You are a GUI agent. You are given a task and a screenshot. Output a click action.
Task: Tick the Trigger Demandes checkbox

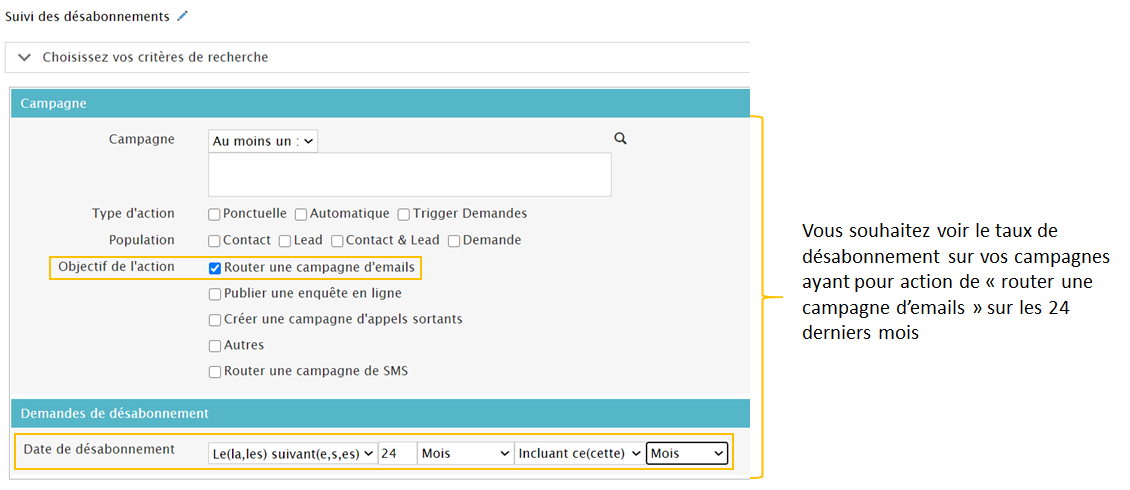point(404,214)
